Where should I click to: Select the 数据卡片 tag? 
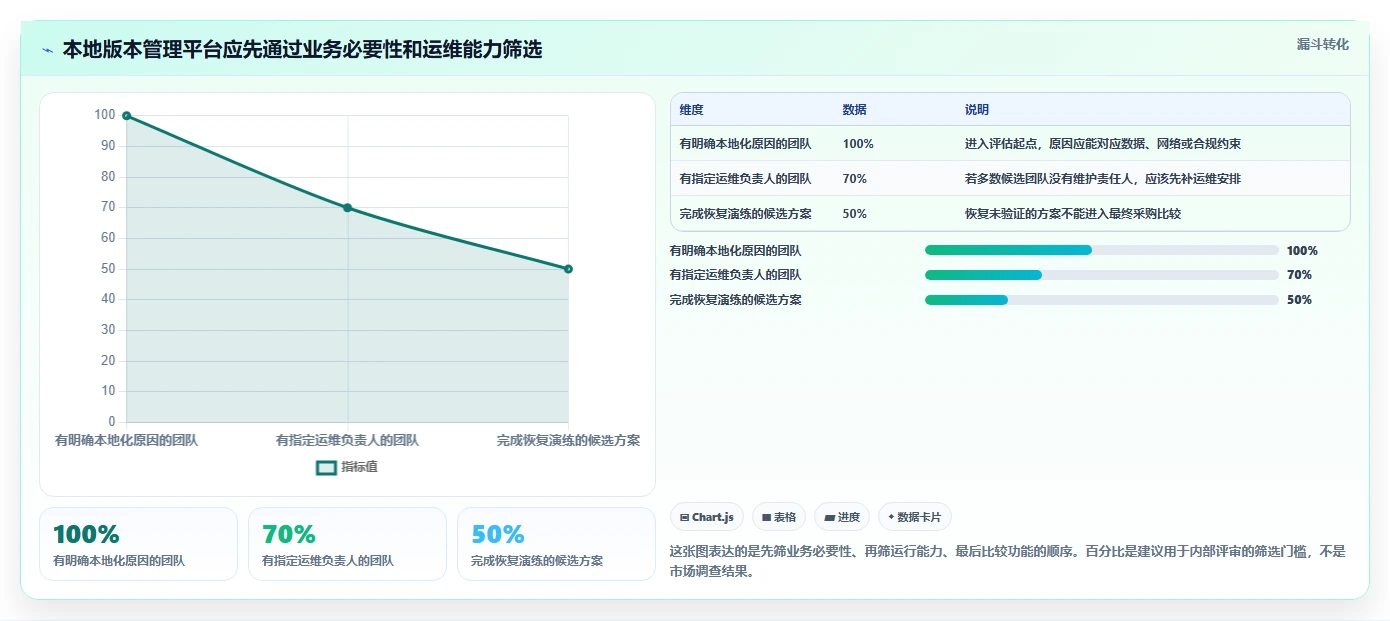point(915,517)
